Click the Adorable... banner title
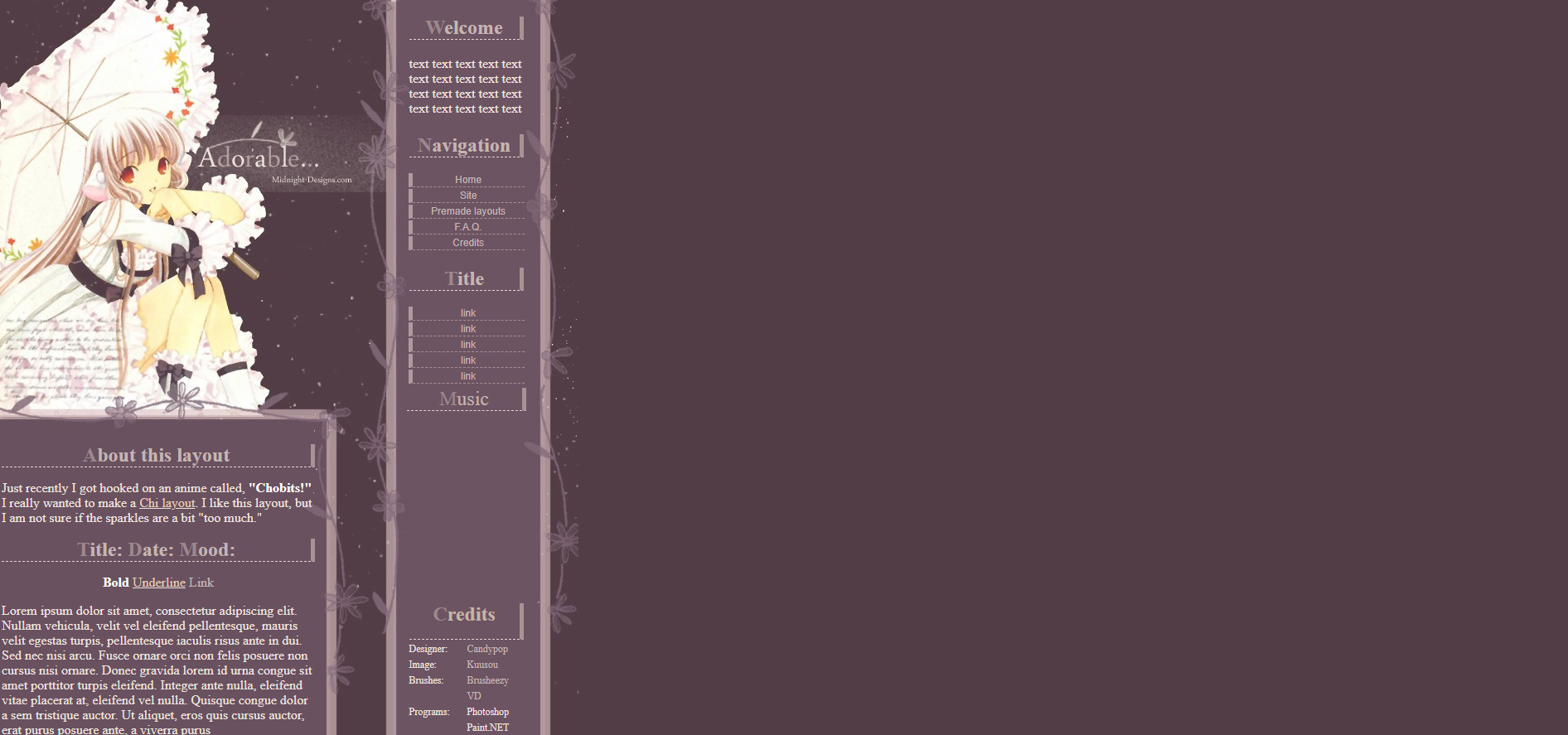 click(258, 157)
